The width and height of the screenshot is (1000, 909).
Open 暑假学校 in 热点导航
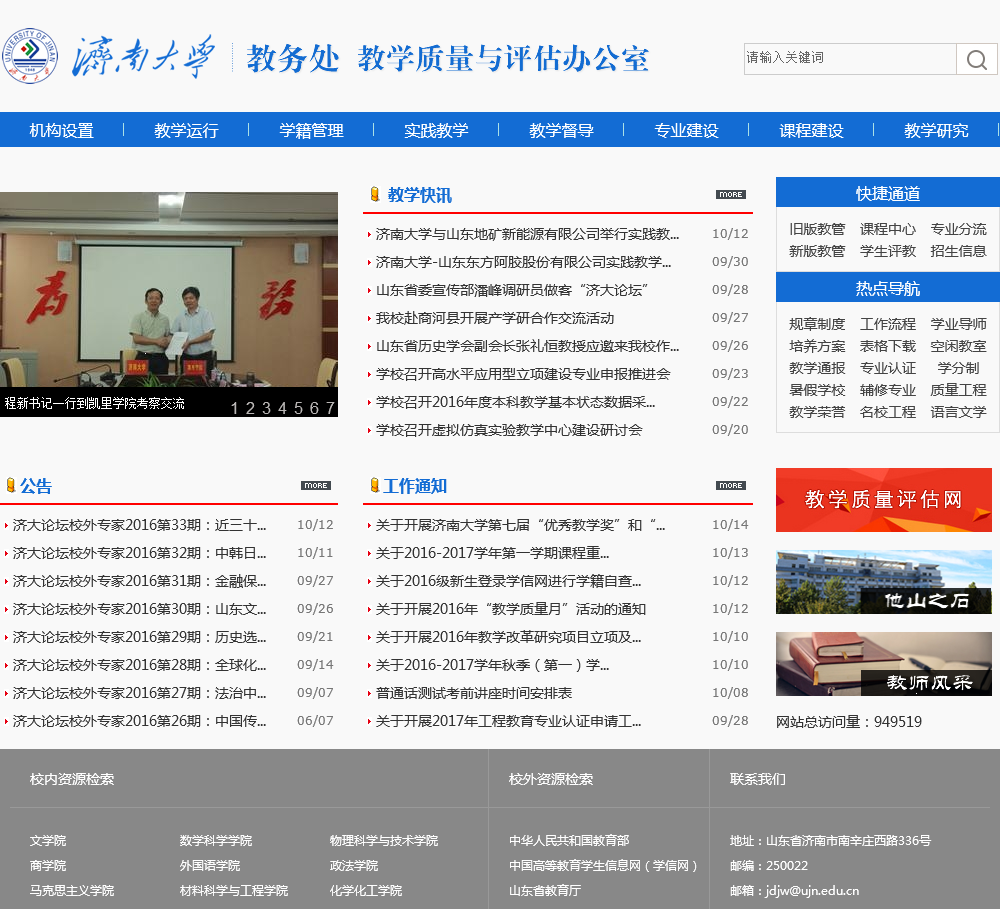point(817,390)
